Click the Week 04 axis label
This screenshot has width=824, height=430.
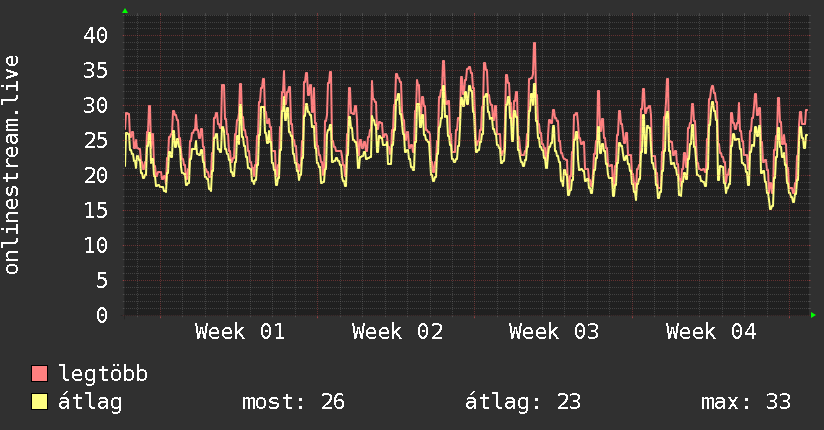(711, 332)
